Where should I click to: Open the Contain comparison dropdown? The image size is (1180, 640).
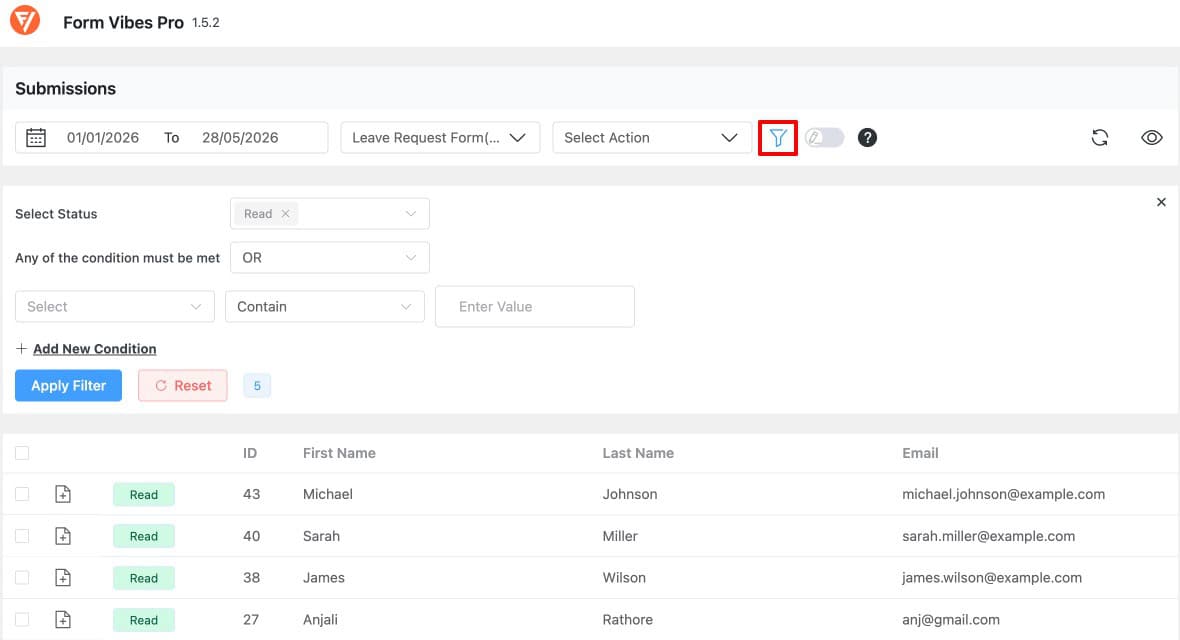coord(324,306)
